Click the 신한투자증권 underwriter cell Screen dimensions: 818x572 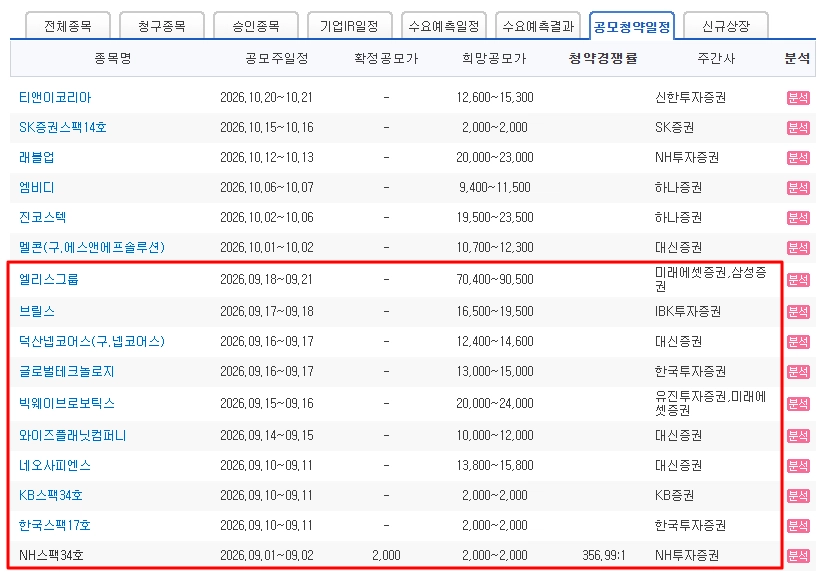click(690, 98)
